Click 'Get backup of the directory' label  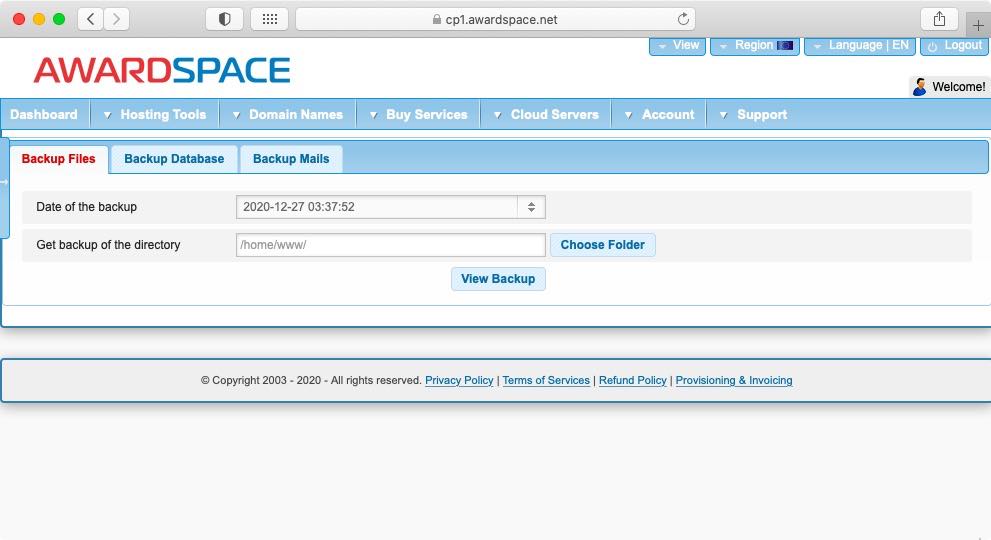coord(108,245)
